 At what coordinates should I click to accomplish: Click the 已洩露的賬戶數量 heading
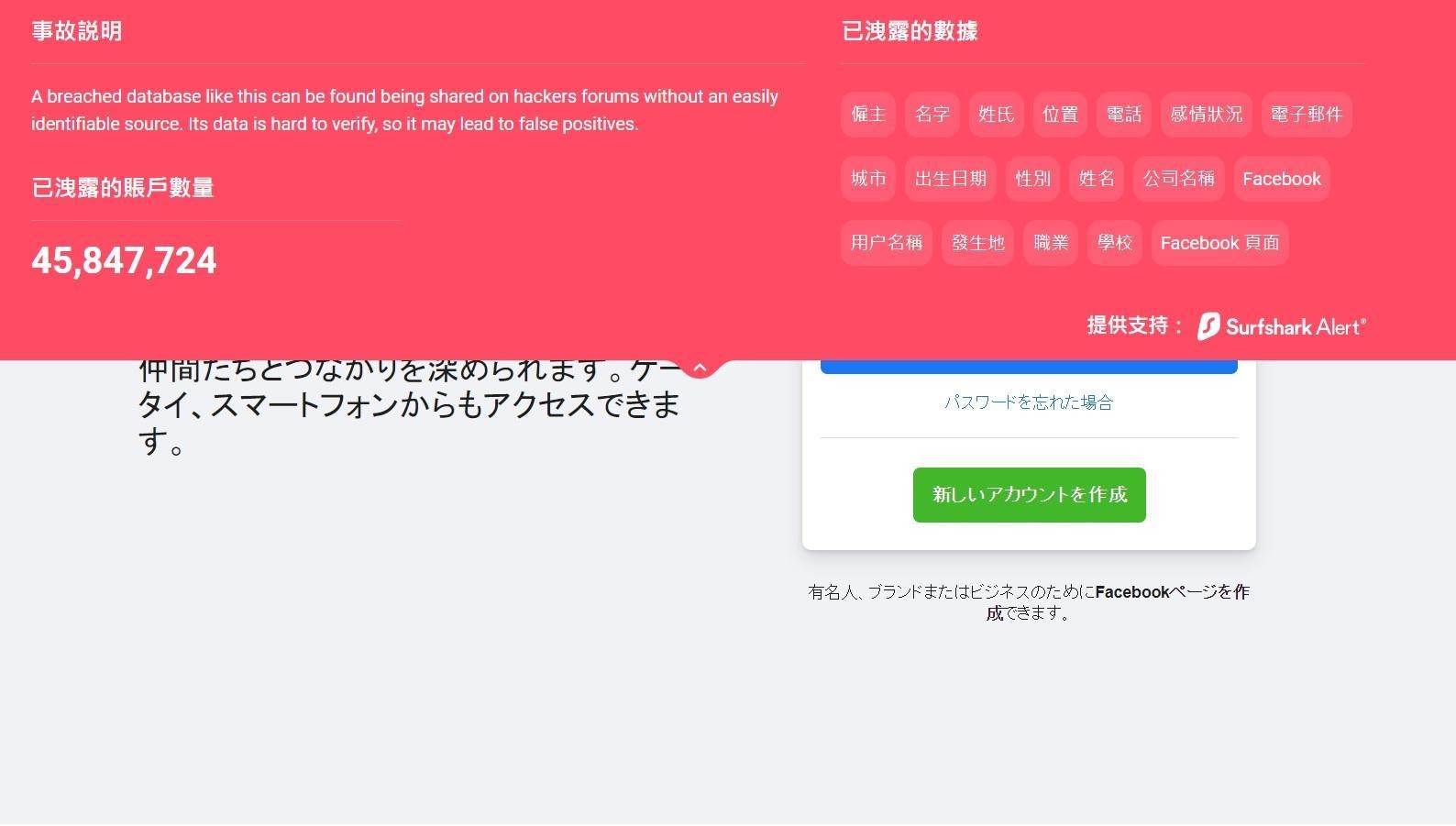pyautogui.click(x=123, y=188)
